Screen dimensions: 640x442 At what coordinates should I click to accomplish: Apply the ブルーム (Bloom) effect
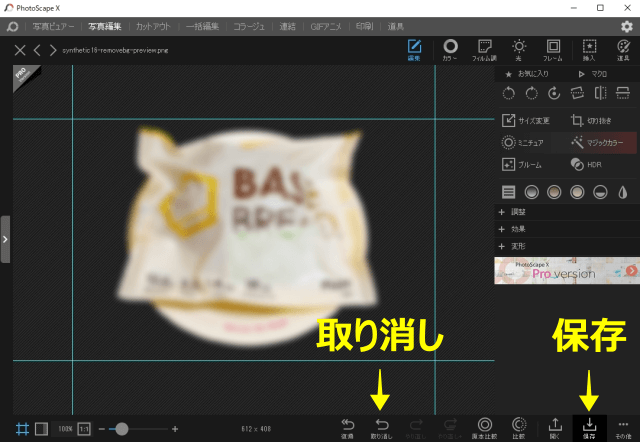point(522,164)
